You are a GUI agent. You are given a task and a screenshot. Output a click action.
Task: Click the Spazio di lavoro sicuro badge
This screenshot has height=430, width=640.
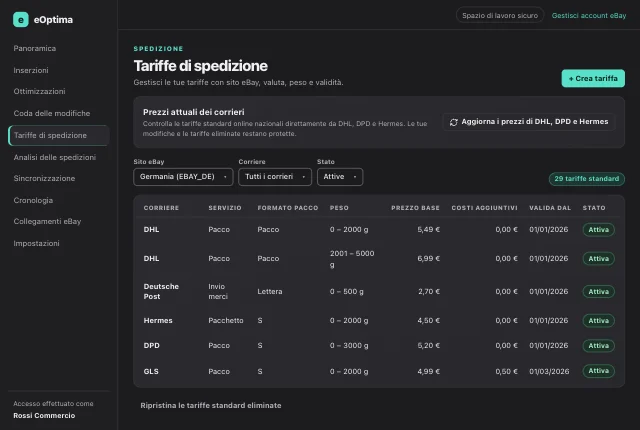pyautogui.click(x=500, y=16)
